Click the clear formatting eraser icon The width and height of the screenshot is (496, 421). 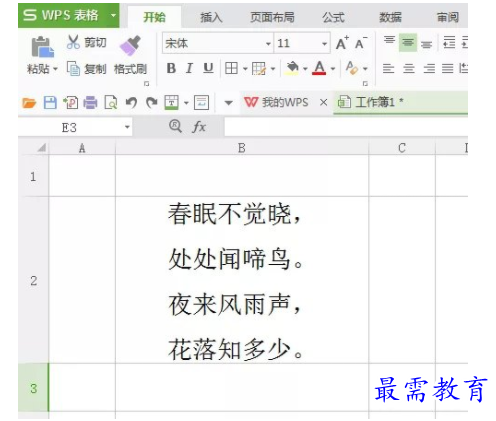(352, 68)
